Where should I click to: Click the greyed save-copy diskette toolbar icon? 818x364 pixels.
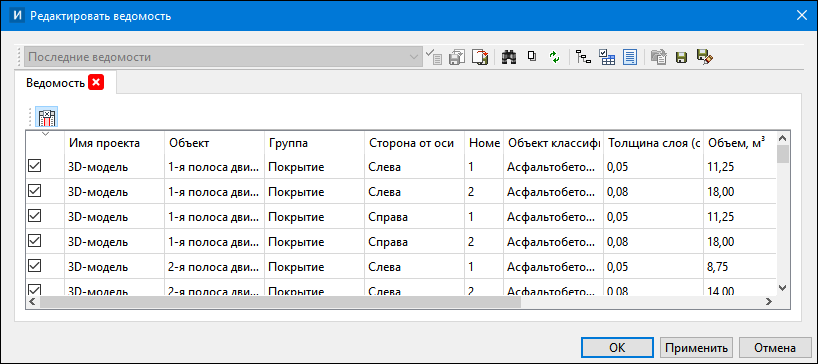(x=456, y=57)
